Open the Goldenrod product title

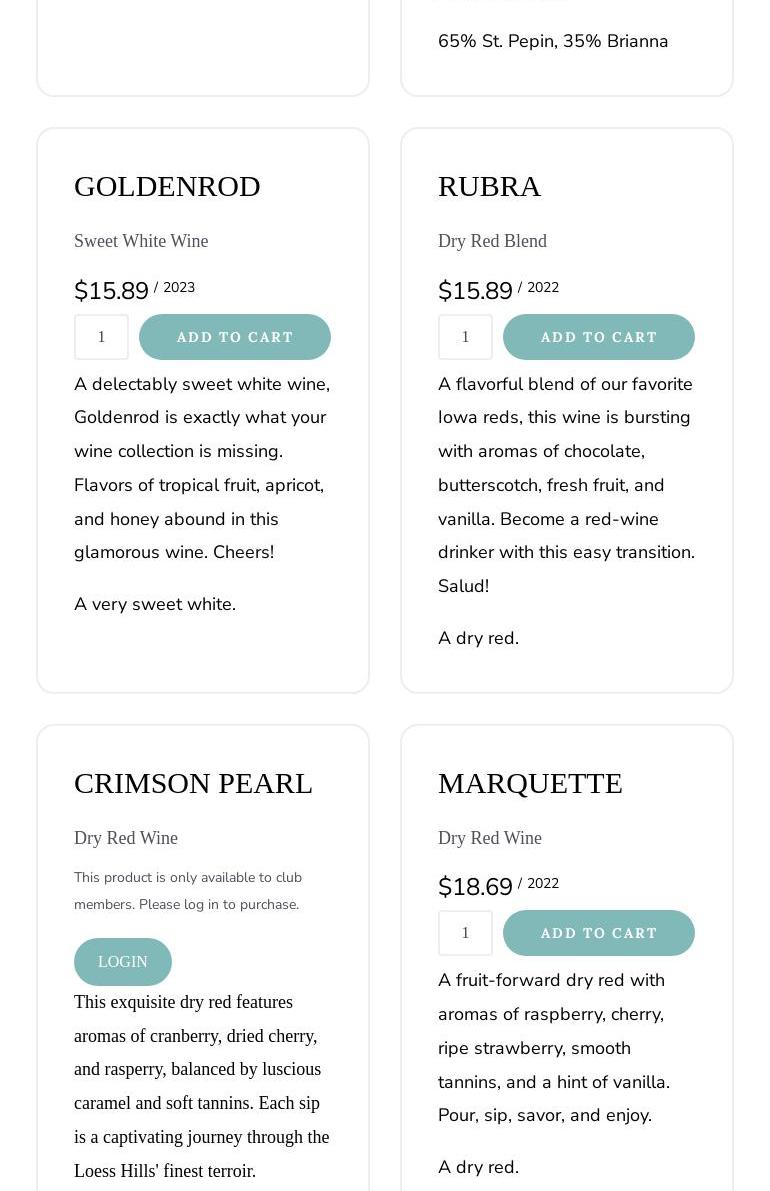(167, 186)
